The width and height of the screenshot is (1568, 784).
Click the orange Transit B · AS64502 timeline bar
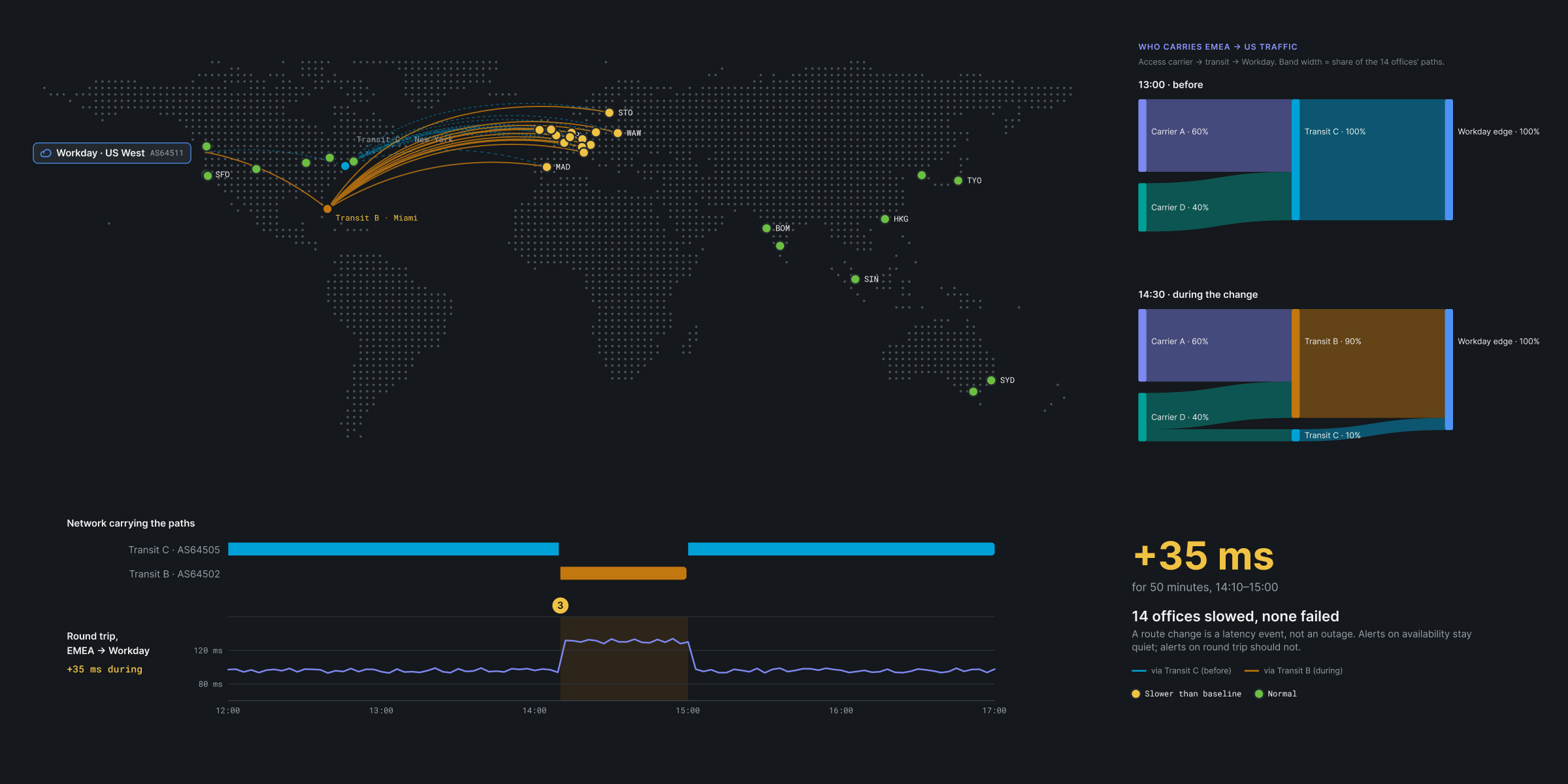point(623,573)
